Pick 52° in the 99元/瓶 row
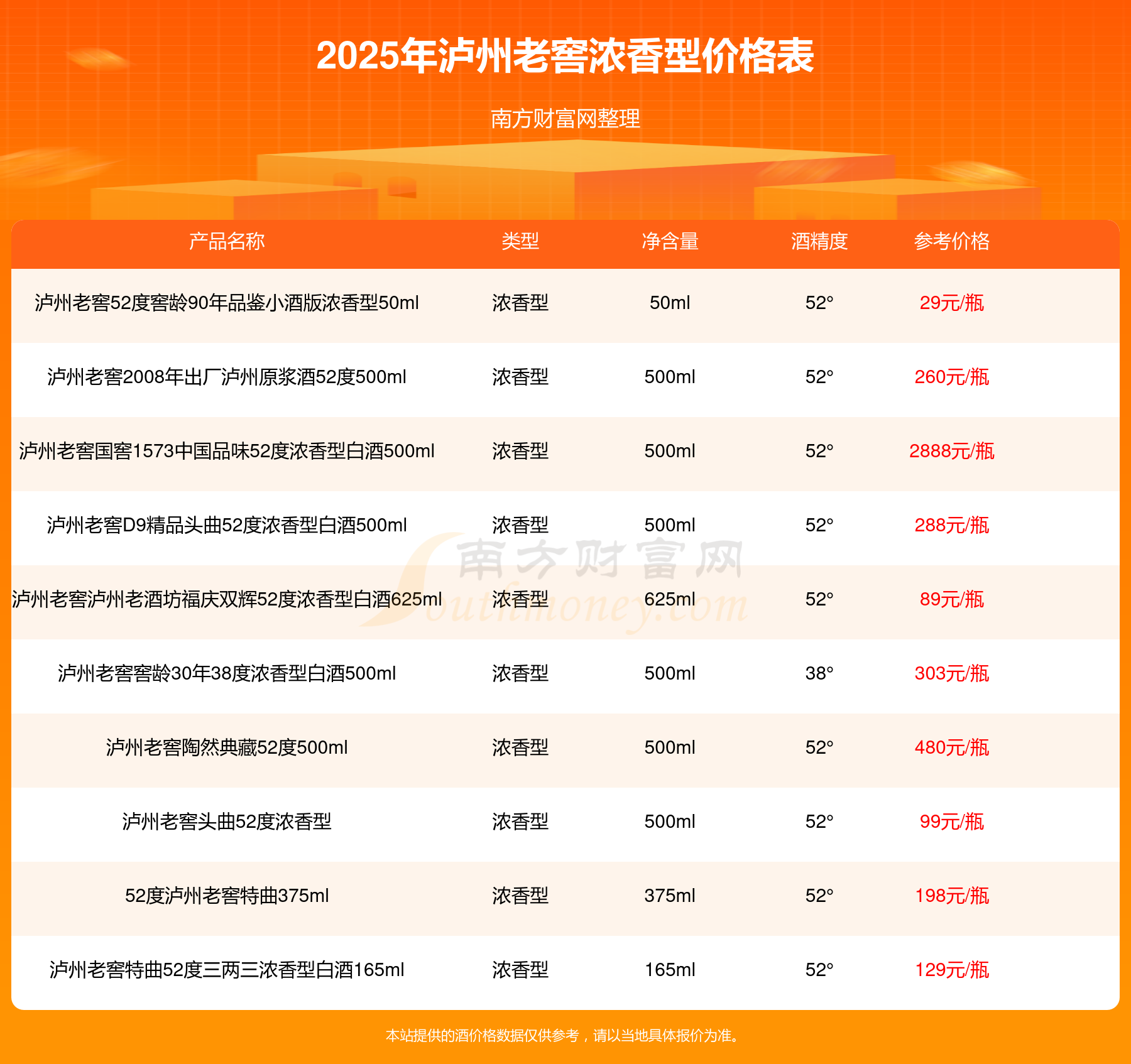The image size is (1131, 1064). pyautogui.click(x=819, y=822)
